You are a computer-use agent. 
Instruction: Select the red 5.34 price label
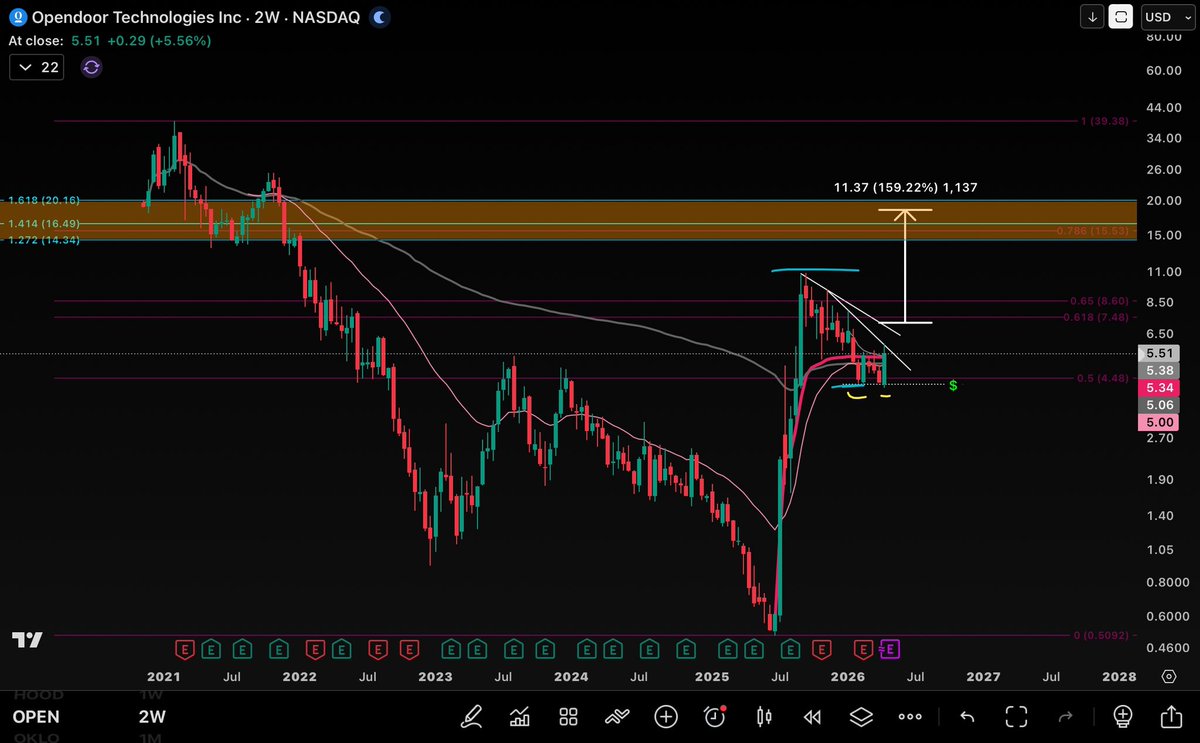click(1157, 388)
